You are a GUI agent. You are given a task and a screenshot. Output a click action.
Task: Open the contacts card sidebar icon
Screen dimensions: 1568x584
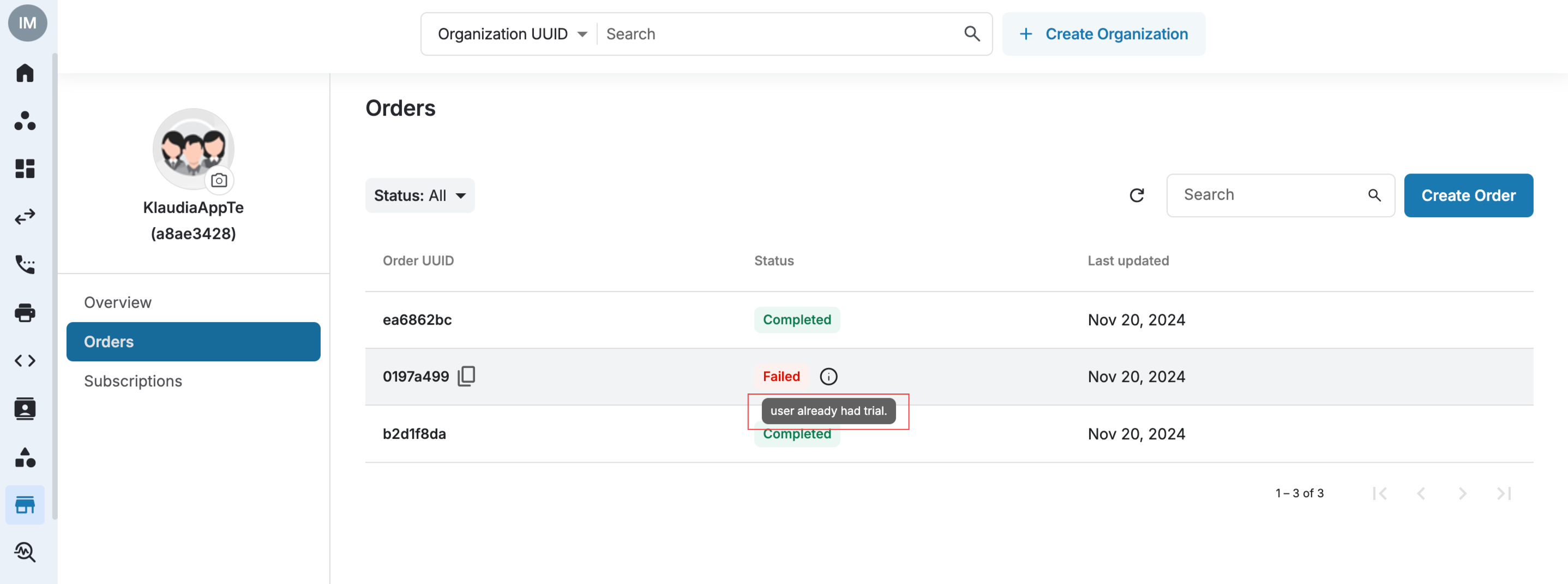(x=25, y=409)
